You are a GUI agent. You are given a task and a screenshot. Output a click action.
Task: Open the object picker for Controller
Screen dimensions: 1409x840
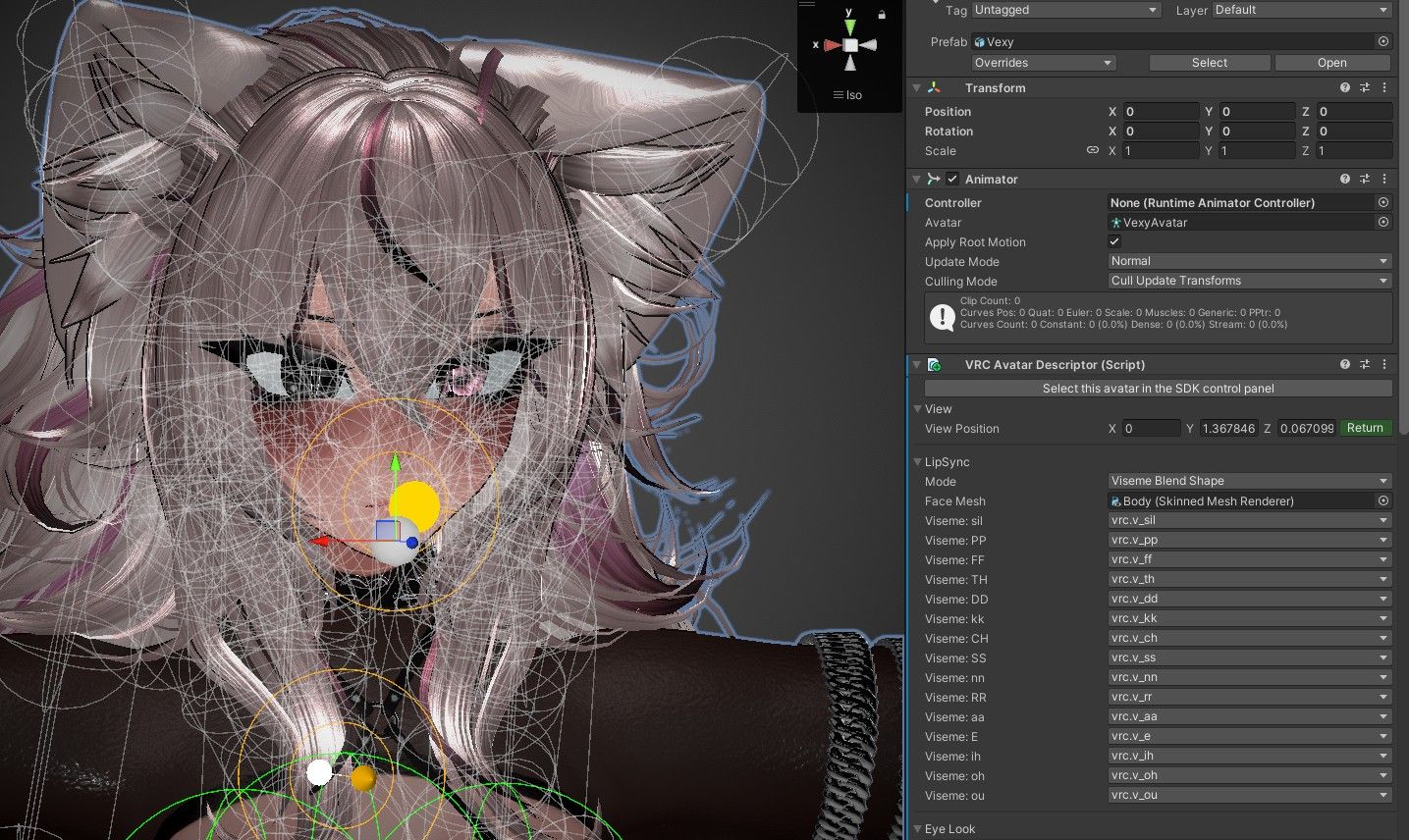1383,202
